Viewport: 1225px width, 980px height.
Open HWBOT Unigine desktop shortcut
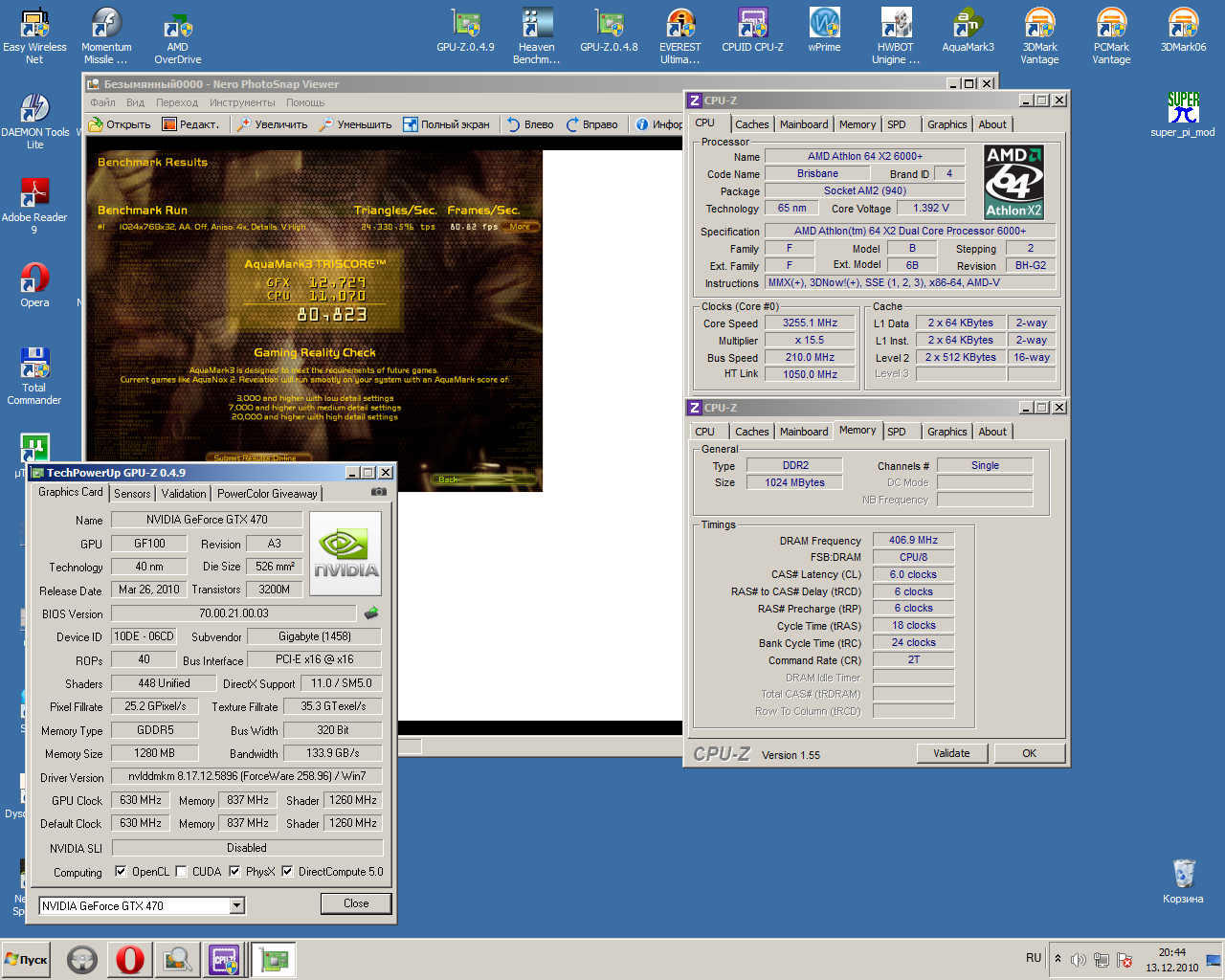click(x=896, y=36)
